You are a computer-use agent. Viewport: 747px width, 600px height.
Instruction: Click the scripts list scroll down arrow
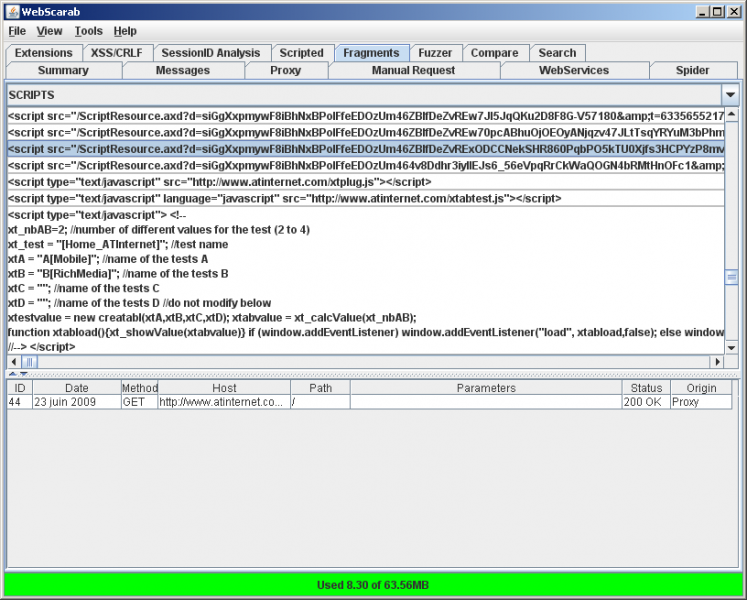[731, 348]
